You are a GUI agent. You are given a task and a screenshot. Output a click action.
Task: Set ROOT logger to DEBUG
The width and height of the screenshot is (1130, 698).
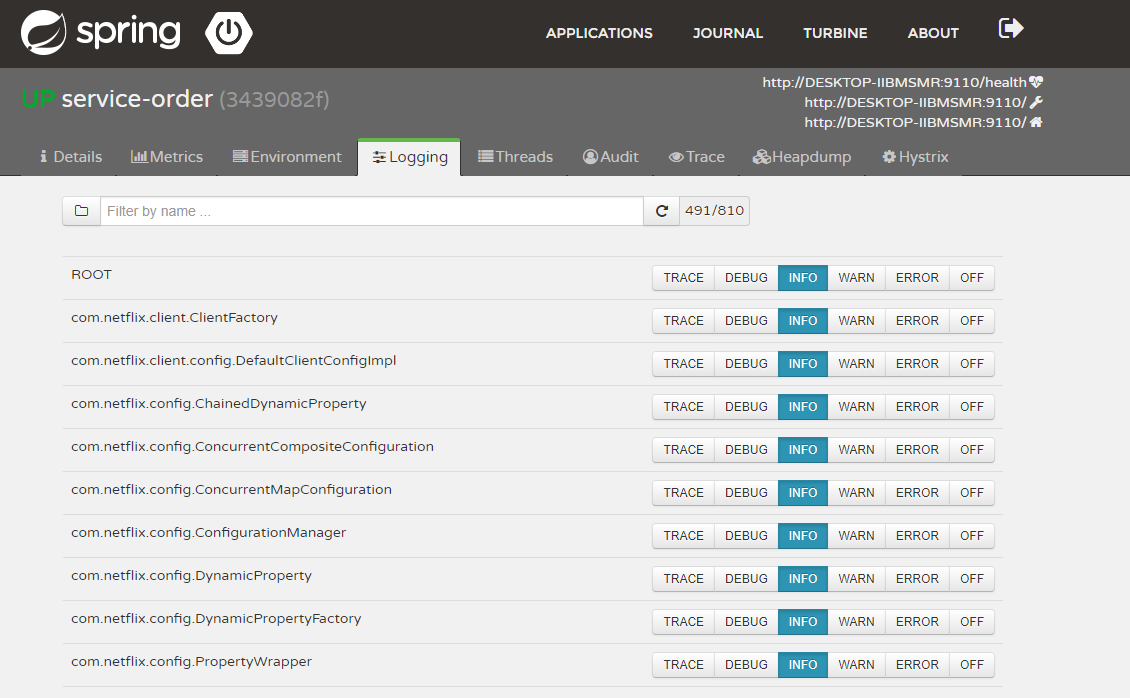pyautogui.click(x=746, y=278)
